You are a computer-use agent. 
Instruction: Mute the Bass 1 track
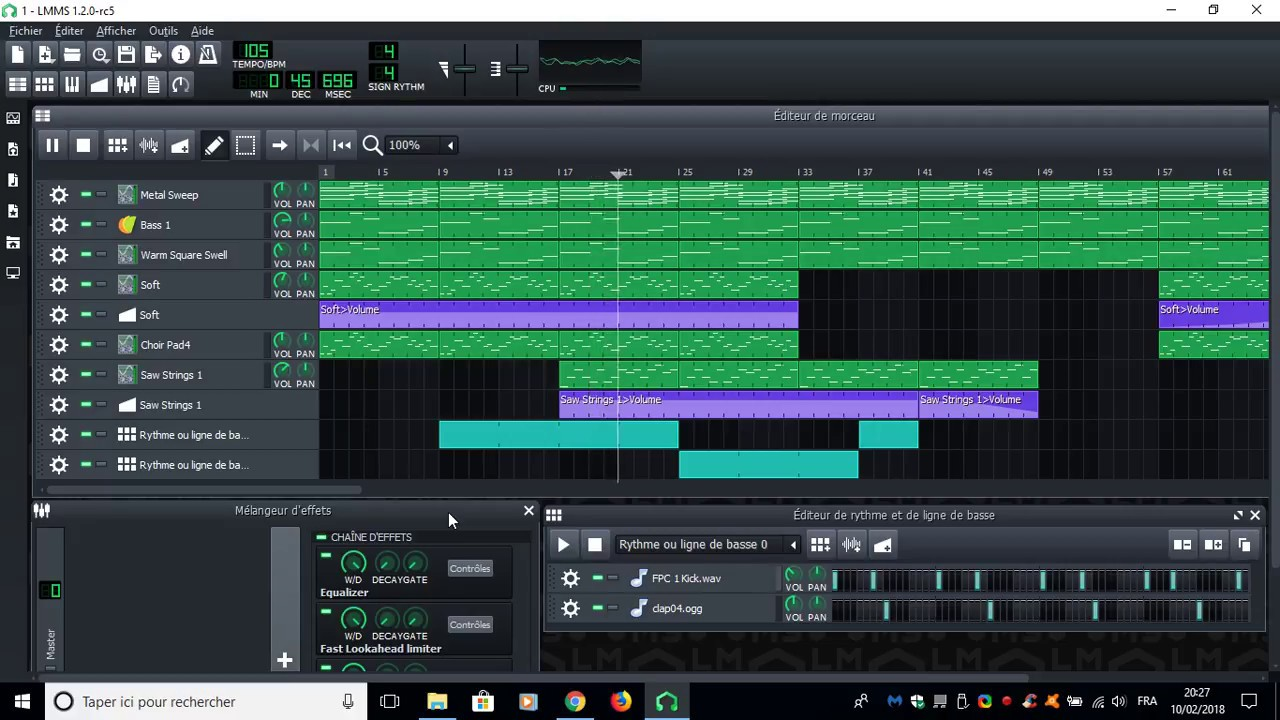(x=86, y=225)
